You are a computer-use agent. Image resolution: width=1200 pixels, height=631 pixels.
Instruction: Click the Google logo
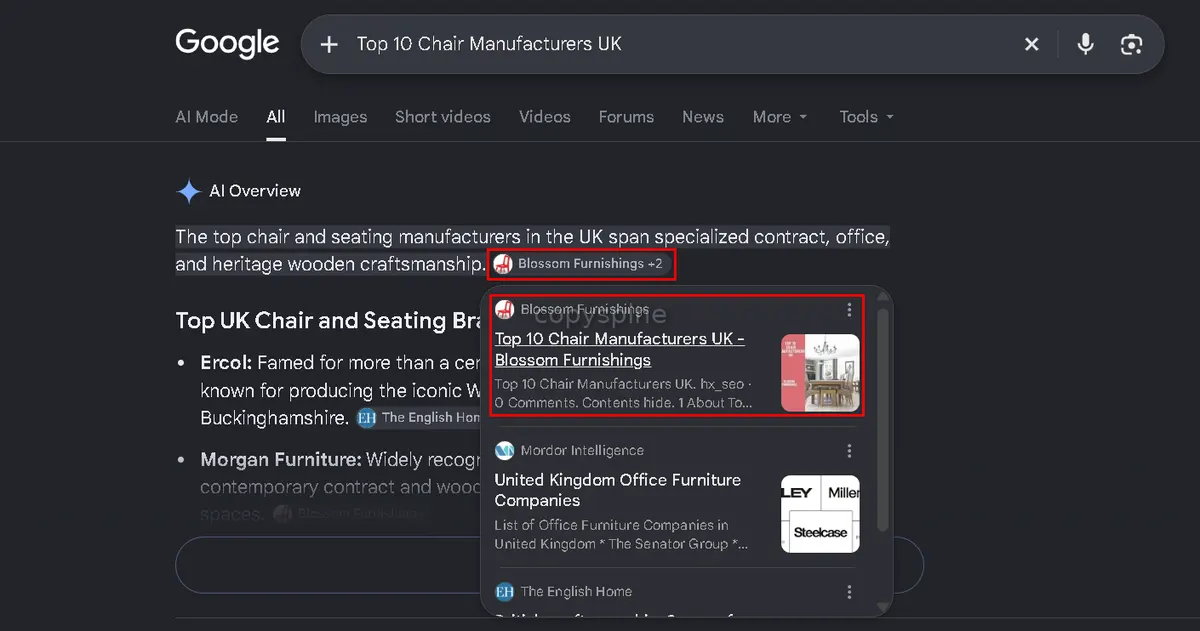click(x=227, y=43)
